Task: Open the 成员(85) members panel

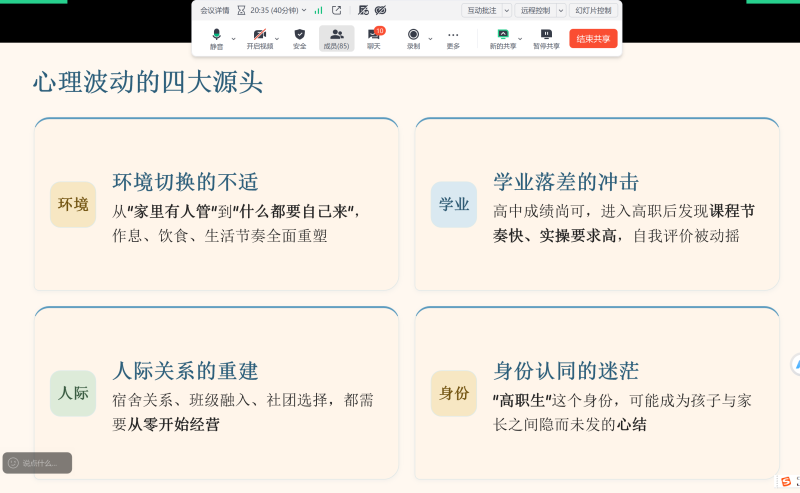Action: coord(336,39)
